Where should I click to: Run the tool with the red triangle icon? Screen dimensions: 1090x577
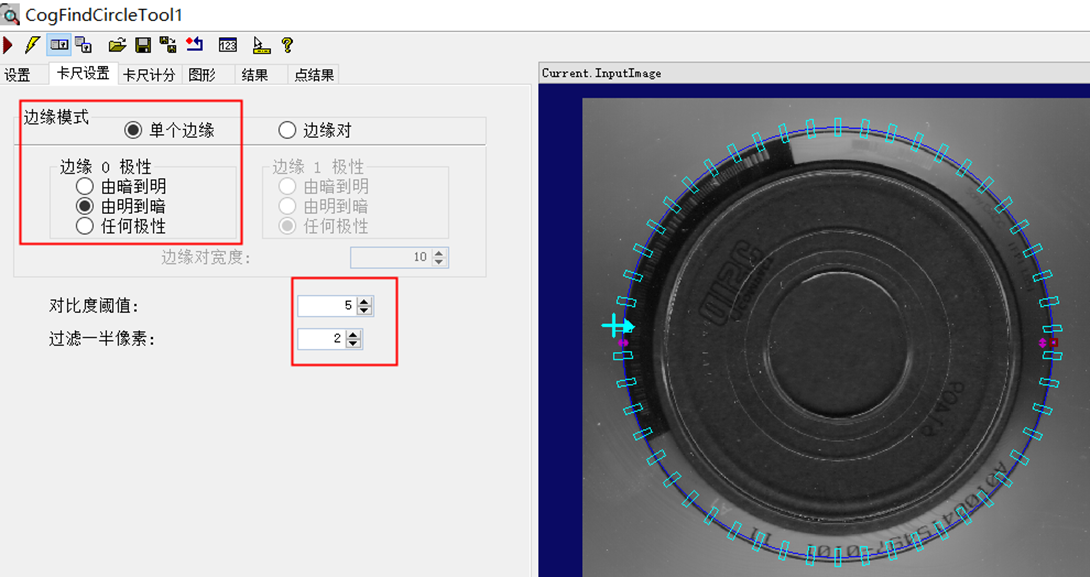tap(8, 45)
